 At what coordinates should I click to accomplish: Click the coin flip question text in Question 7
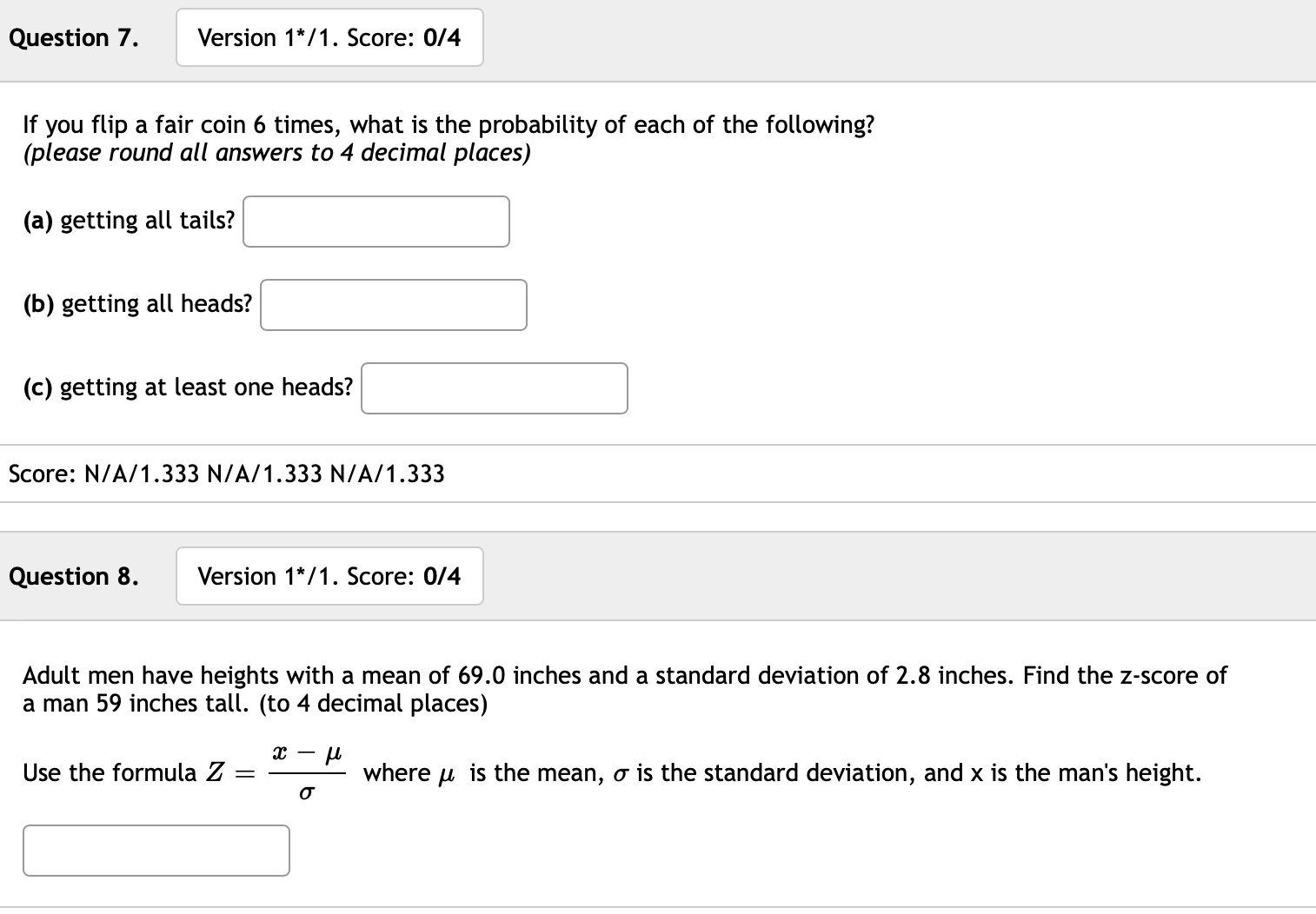click(449, 124)
